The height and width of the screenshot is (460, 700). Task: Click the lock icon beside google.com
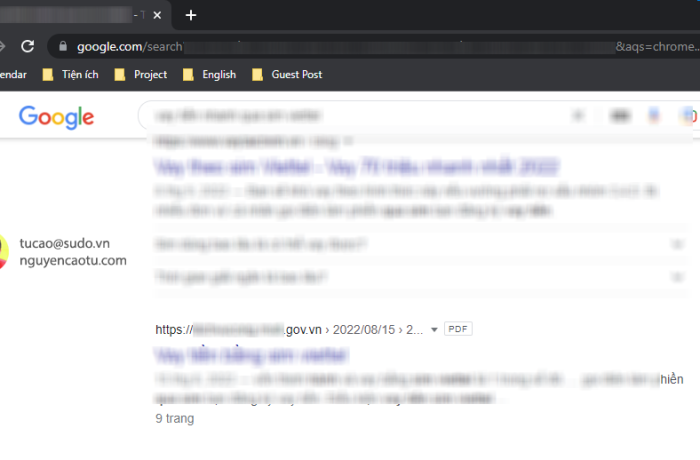coord(63,47)
